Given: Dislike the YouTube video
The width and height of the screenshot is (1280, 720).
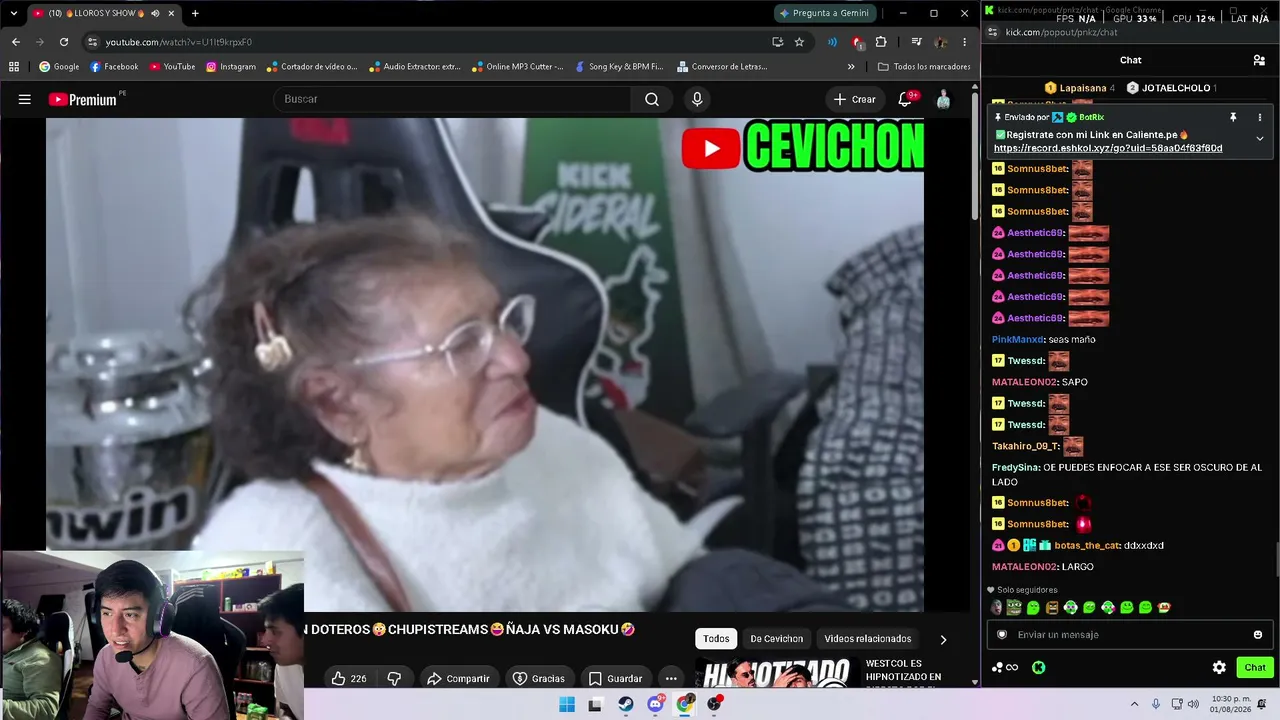Looking at the screenshot, I should coord(394,678).
